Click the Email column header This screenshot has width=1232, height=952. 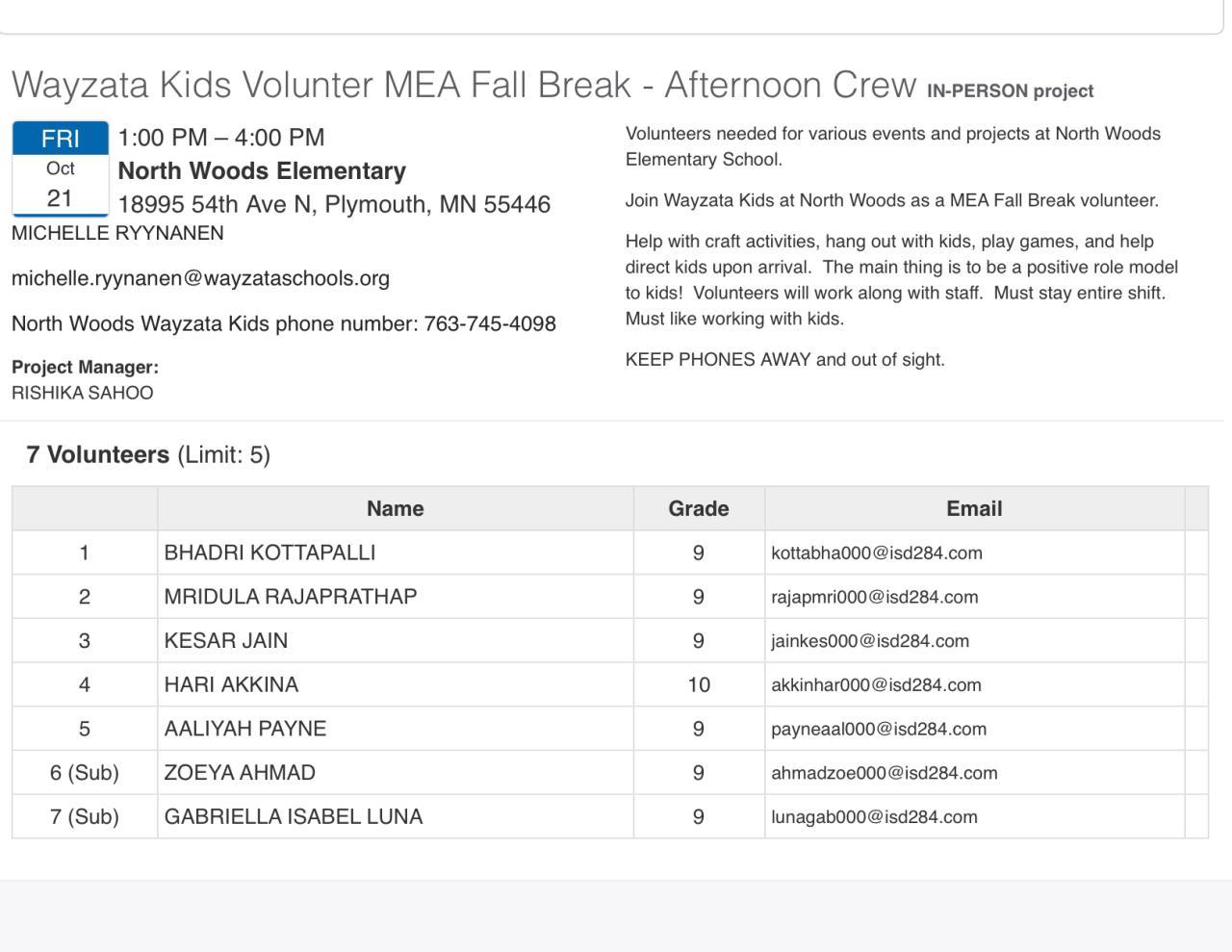pyautogui.click(x=974, y=508)
